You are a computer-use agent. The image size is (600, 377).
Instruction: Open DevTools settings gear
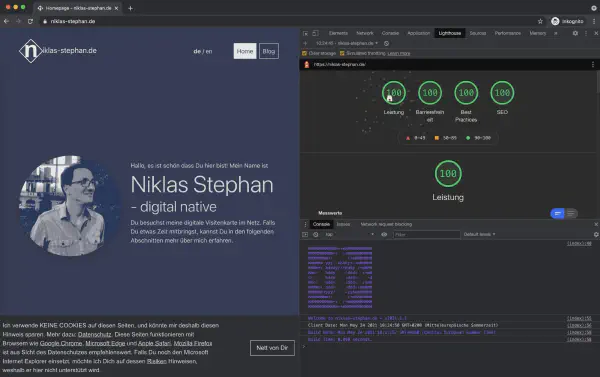[x=575, y=33]
